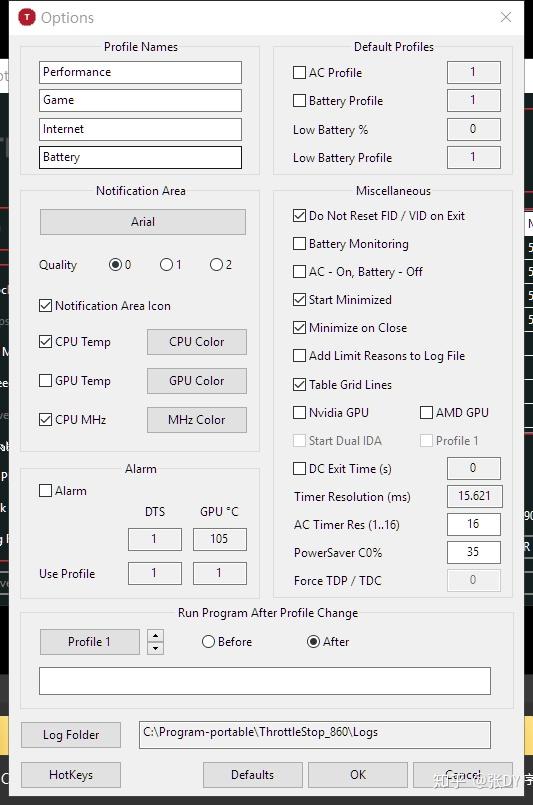Toggle the CPU MHz checkbox

coord(46,419)
